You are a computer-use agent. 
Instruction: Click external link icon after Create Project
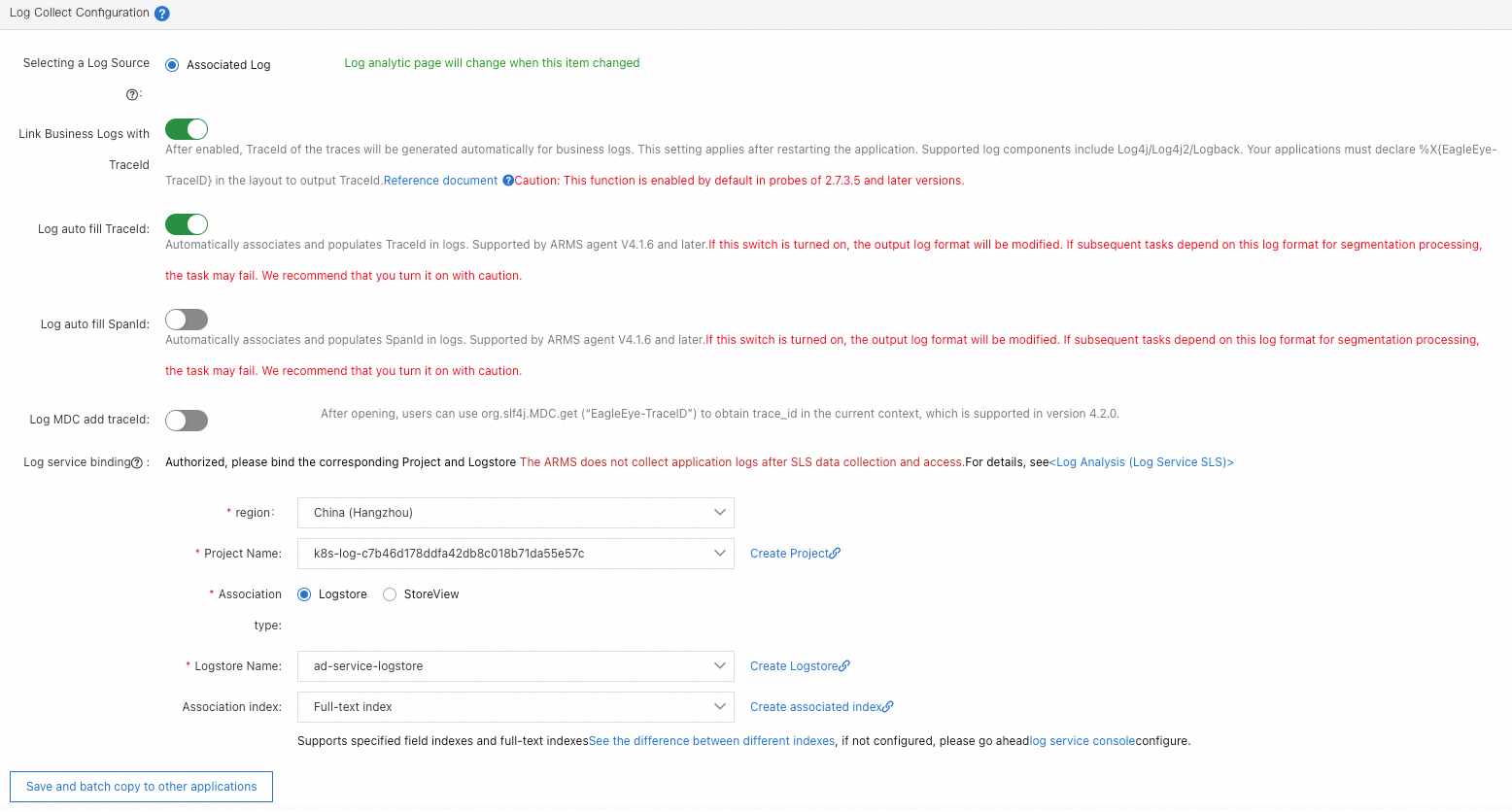(836, 554)
